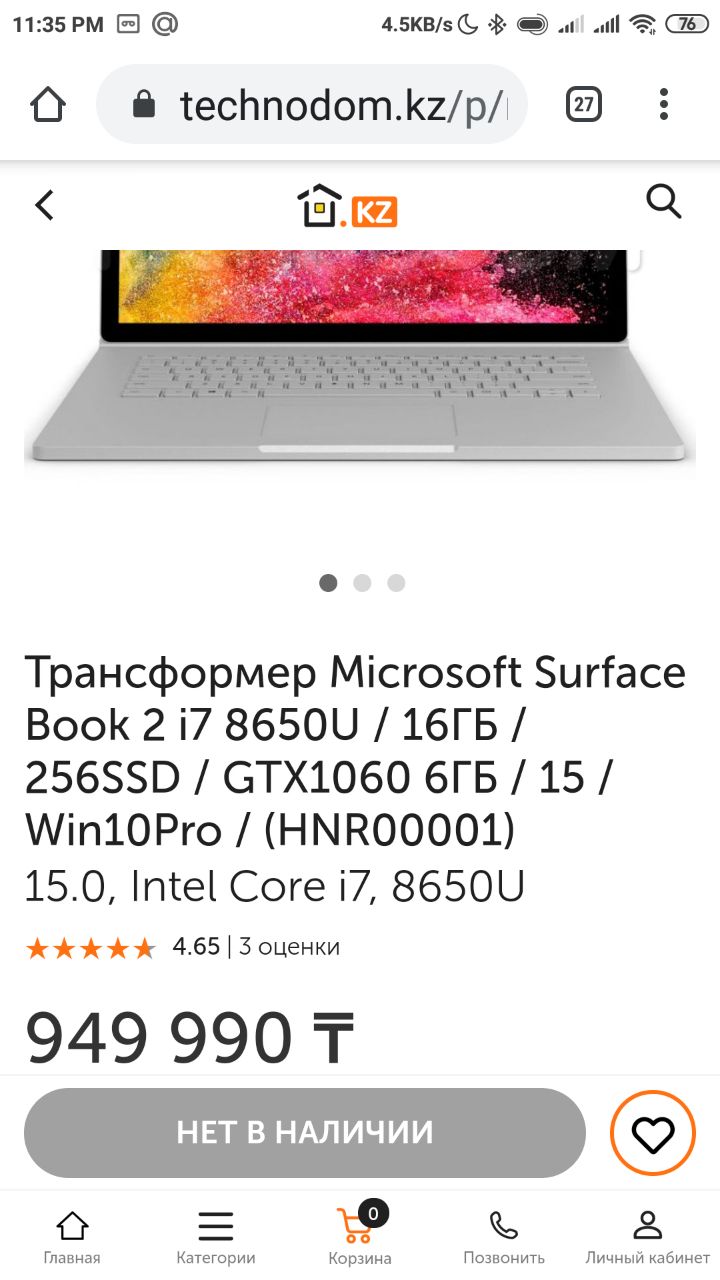Tap the browser home icon
The height and width of the screenshot is (1280, 720).
click(48, 104)
